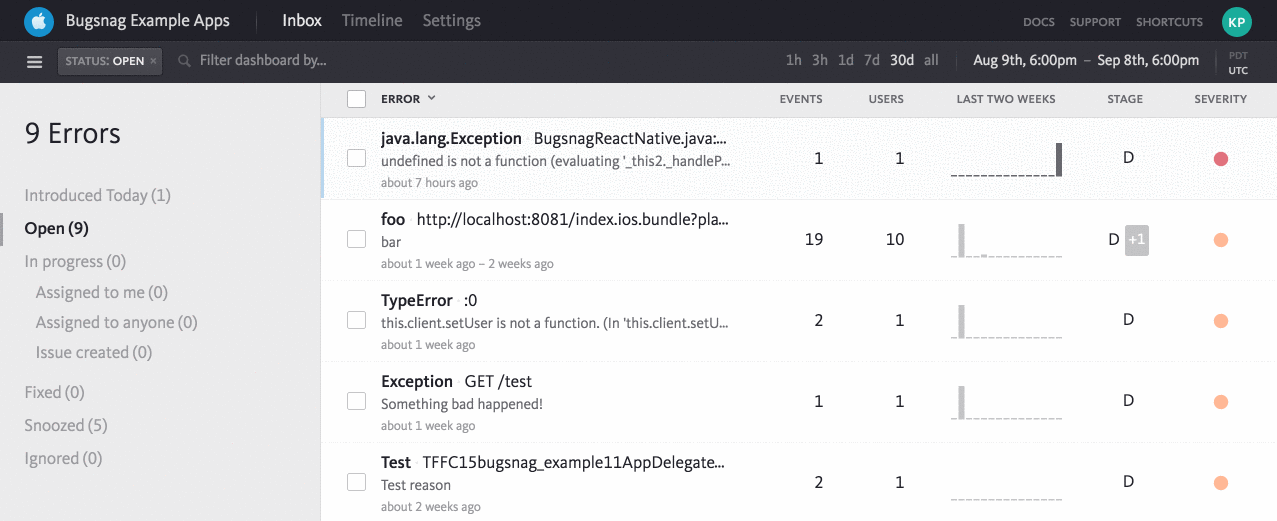The width and height of the screenshot is (1277, 521).
Task: Open the SUPPORT link
Action: pos(1095,22)
